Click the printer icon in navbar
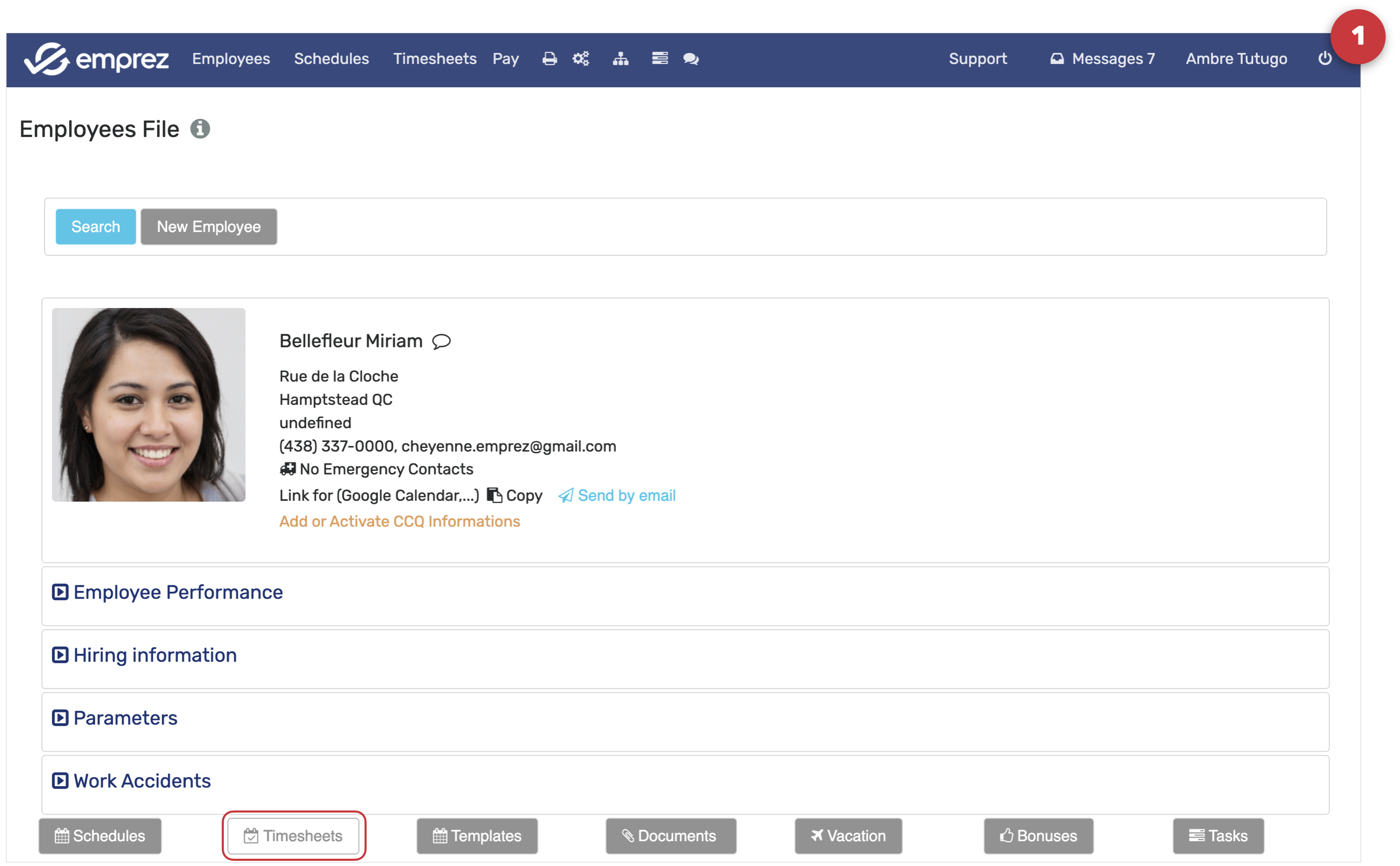This screenshot has width=1400, height=866. click(x=549, y=59)
